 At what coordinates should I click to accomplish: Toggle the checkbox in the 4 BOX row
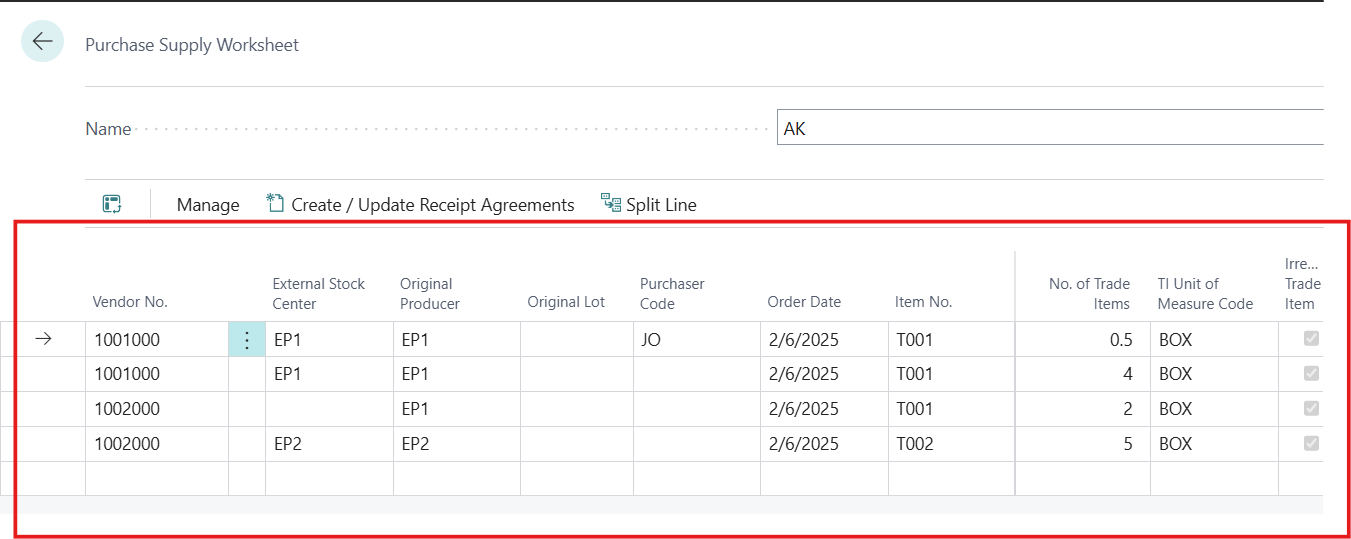(1311, 373)
